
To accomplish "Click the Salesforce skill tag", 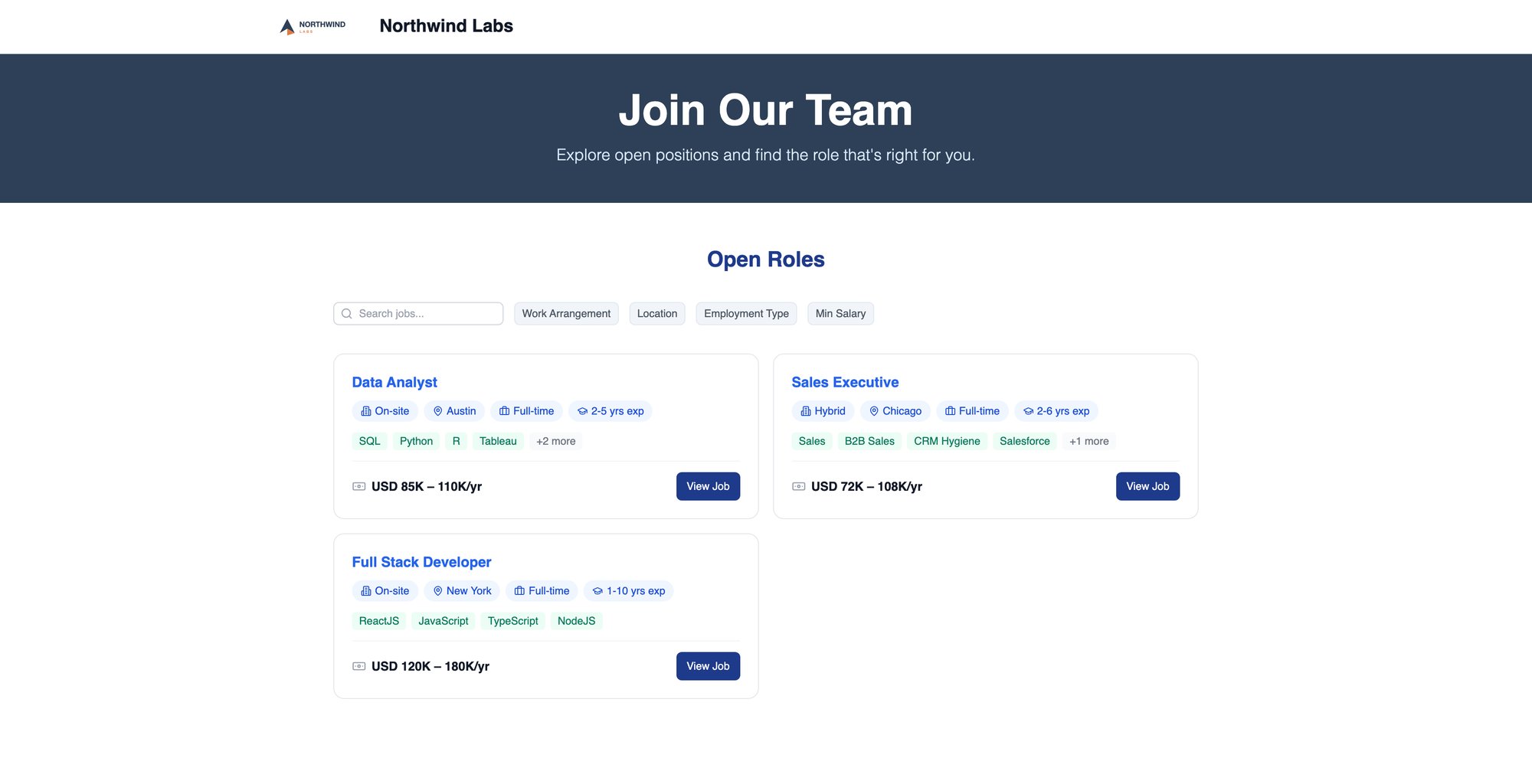I will point(1025,441).
